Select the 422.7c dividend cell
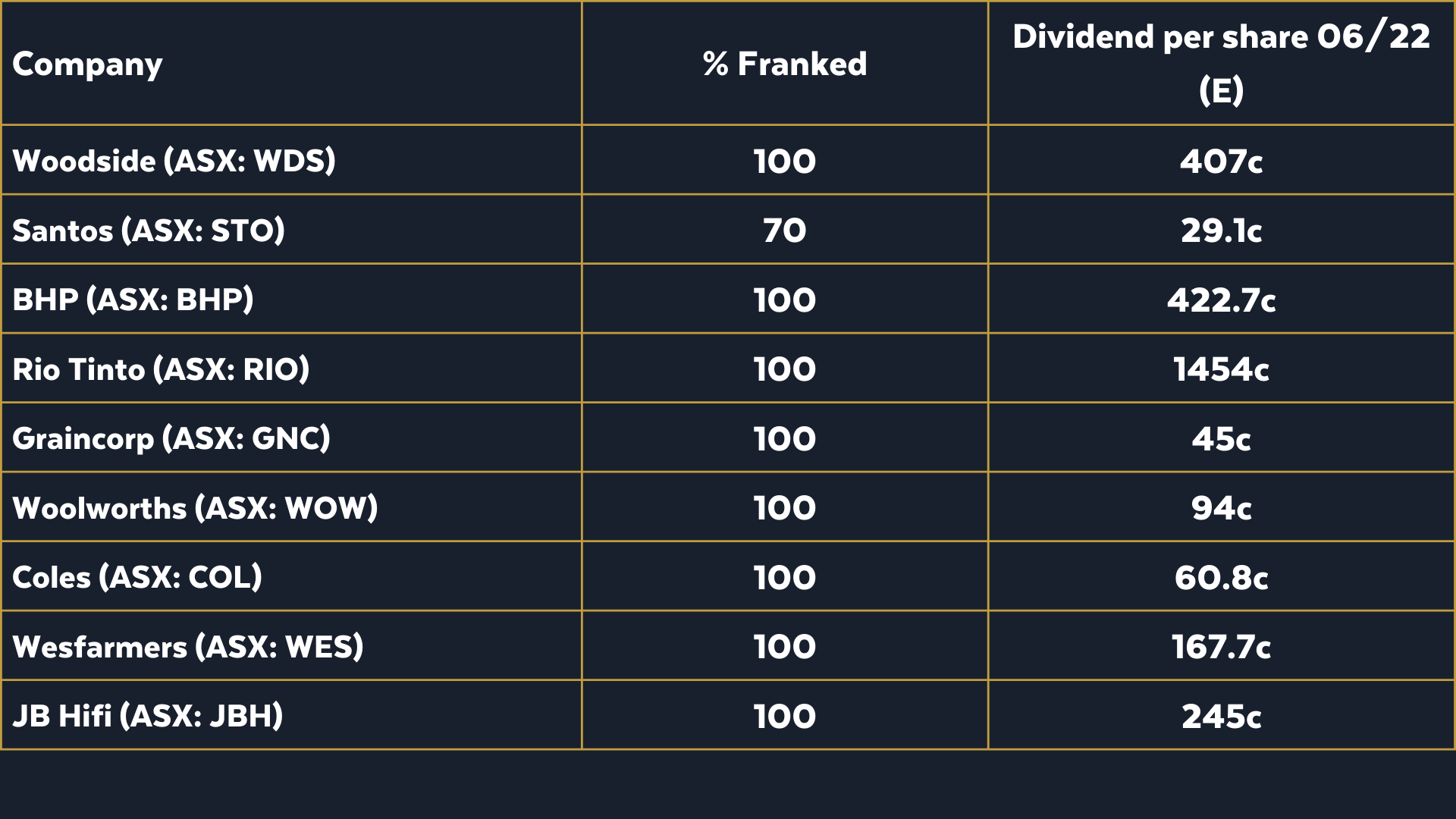This screenshot has width=1456, height=819. click(1221, 300)
